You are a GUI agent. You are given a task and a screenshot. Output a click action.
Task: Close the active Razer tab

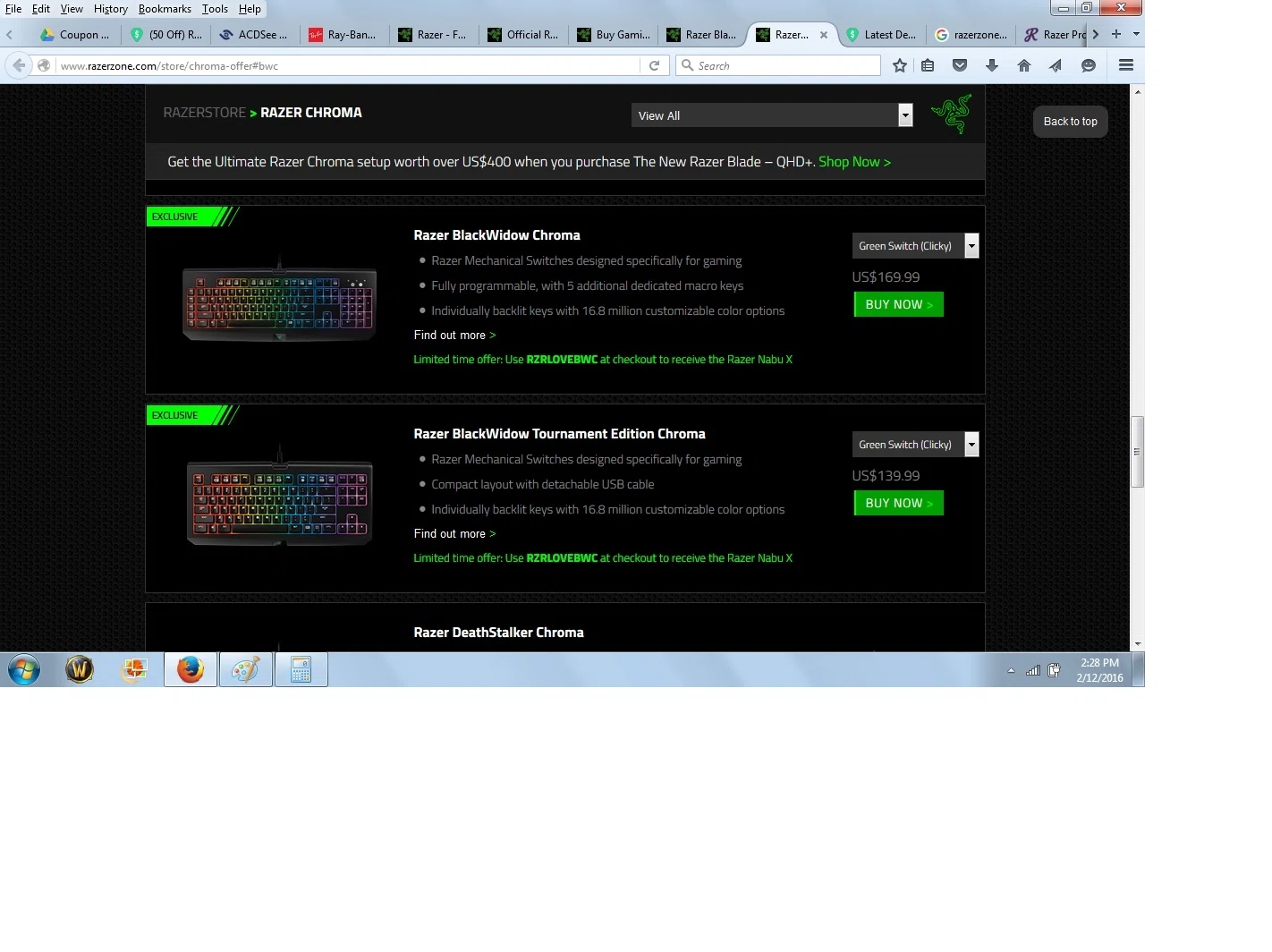point(824,35)
